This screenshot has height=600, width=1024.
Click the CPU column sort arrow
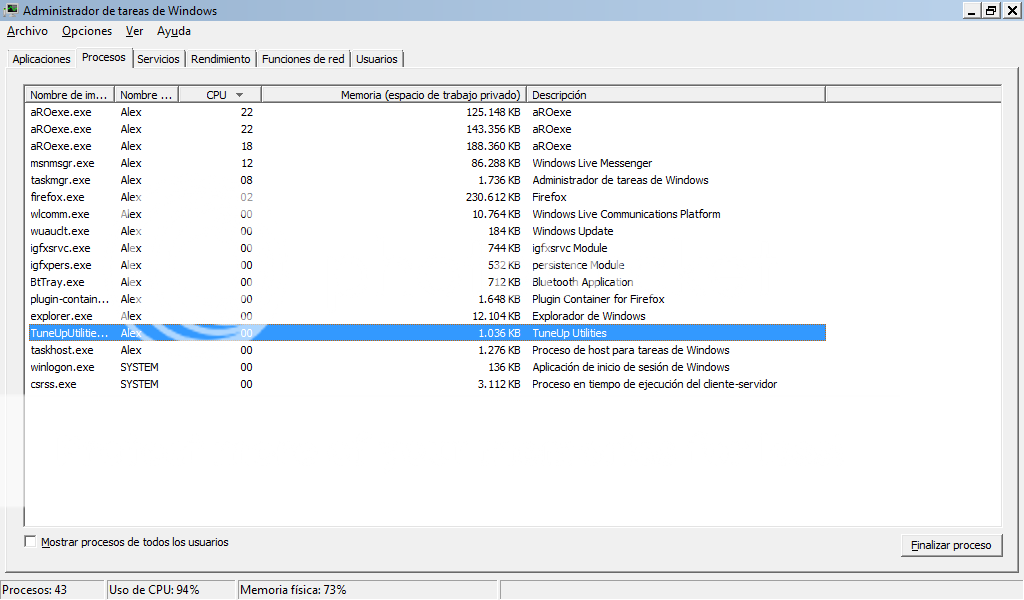(239, 95)
